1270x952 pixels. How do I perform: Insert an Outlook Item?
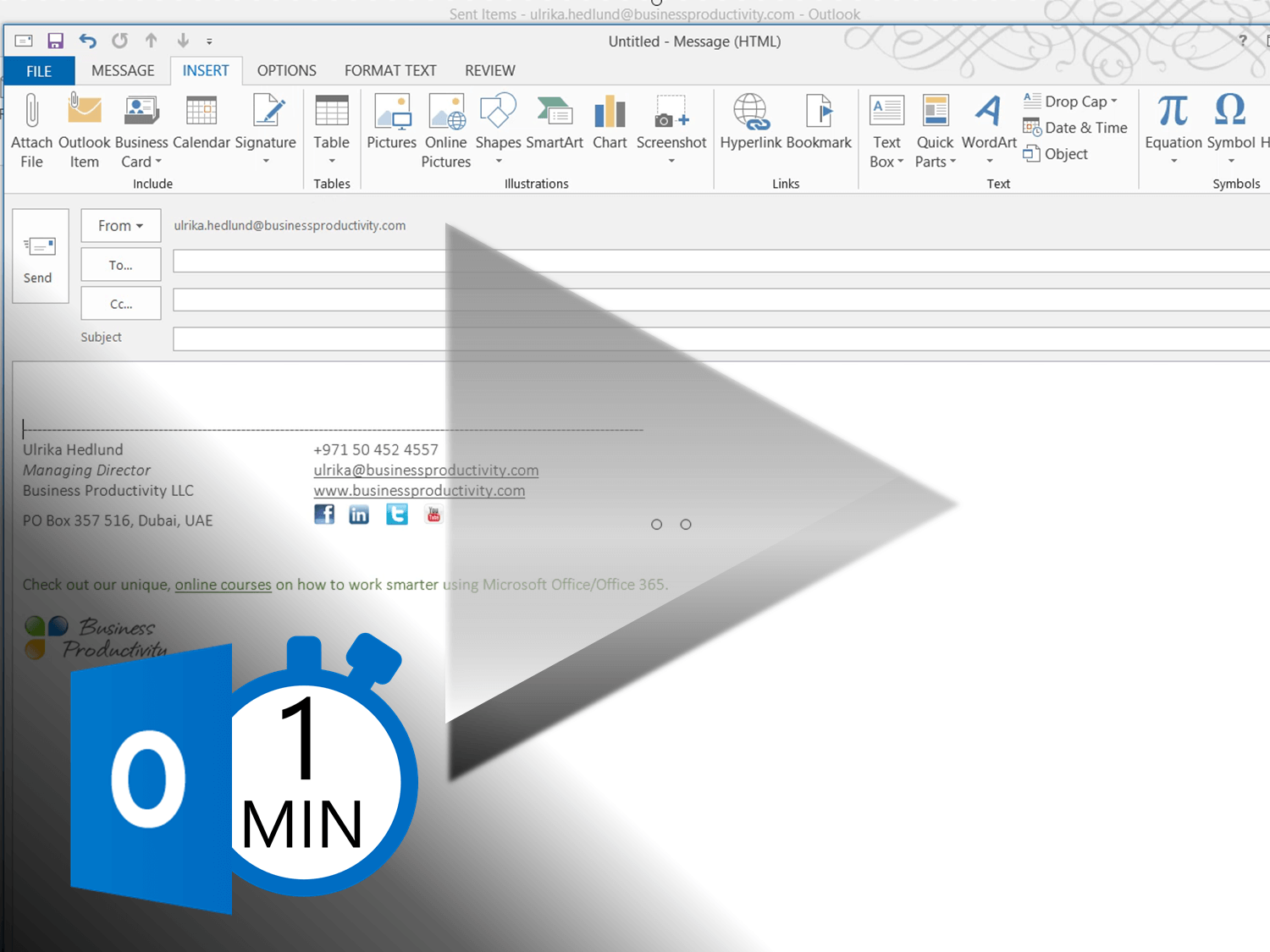84,131
